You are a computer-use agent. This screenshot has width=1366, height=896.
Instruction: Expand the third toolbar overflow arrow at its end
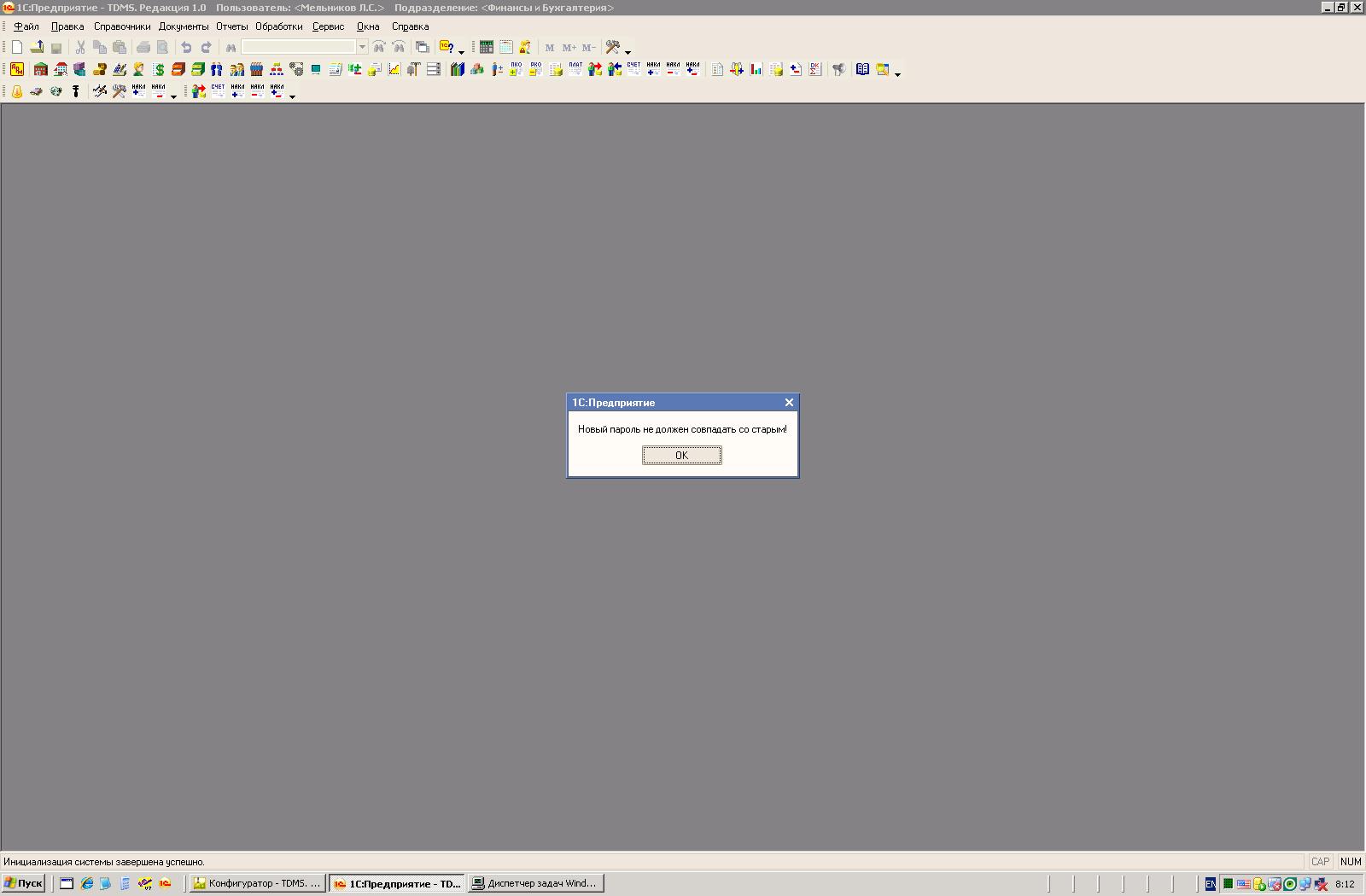point(292,96)
